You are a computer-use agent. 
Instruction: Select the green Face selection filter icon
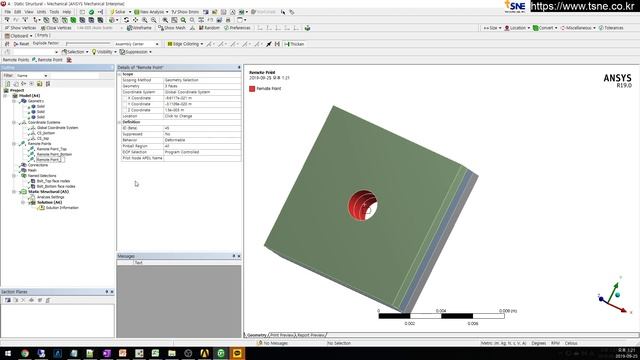[73, 20]
